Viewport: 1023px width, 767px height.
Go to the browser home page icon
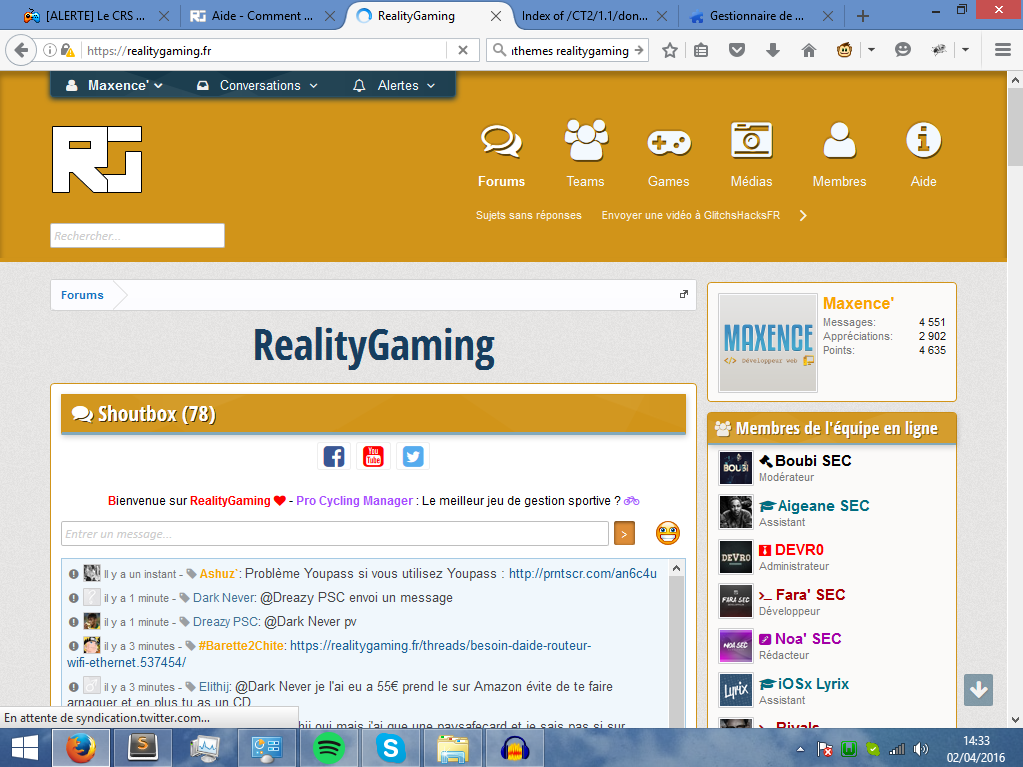click(809, 50)
